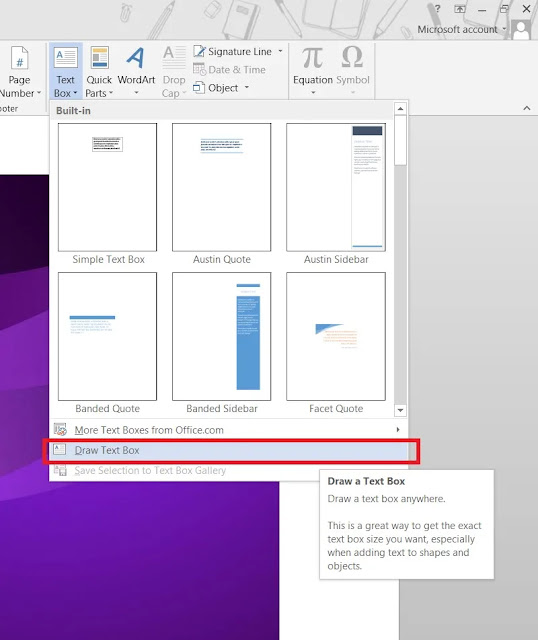Open More Text Boxes from Office.com submenu
The image size is (538, 640).
coord(229,430)
